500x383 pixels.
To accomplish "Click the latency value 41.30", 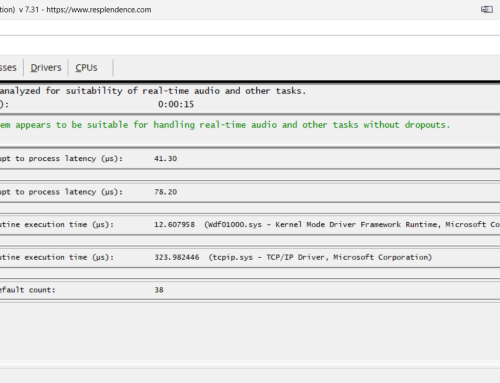I will pyautogui.click(x=165, y=159).
